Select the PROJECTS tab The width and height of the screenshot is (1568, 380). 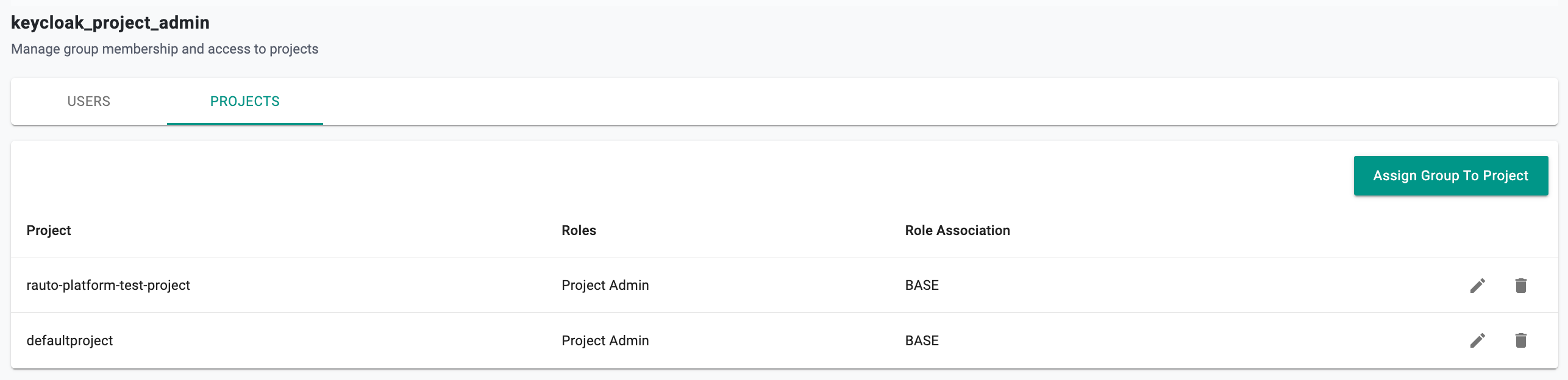(x=244, y=102)
